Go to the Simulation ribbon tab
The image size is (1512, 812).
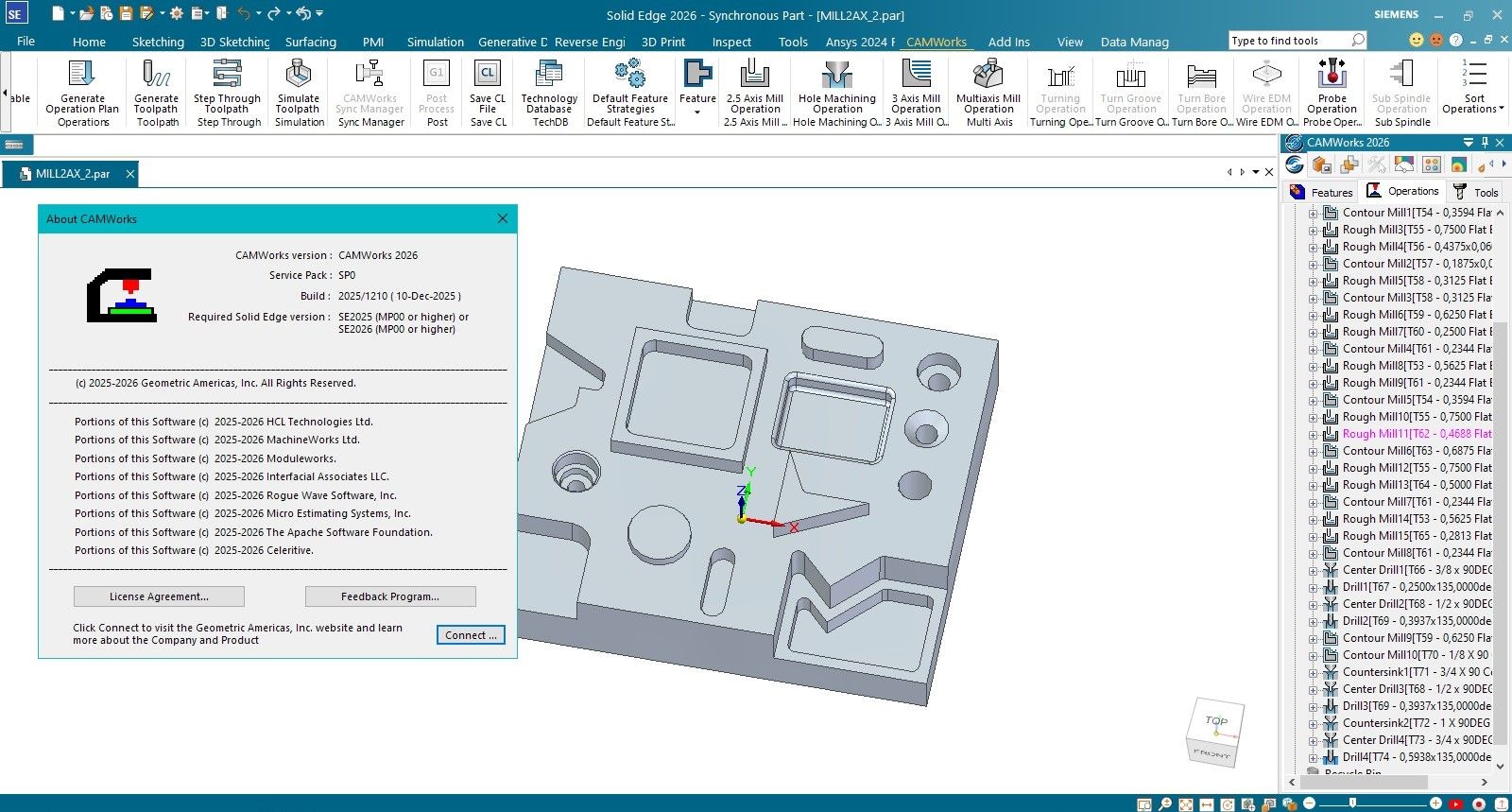pos(436,42)
